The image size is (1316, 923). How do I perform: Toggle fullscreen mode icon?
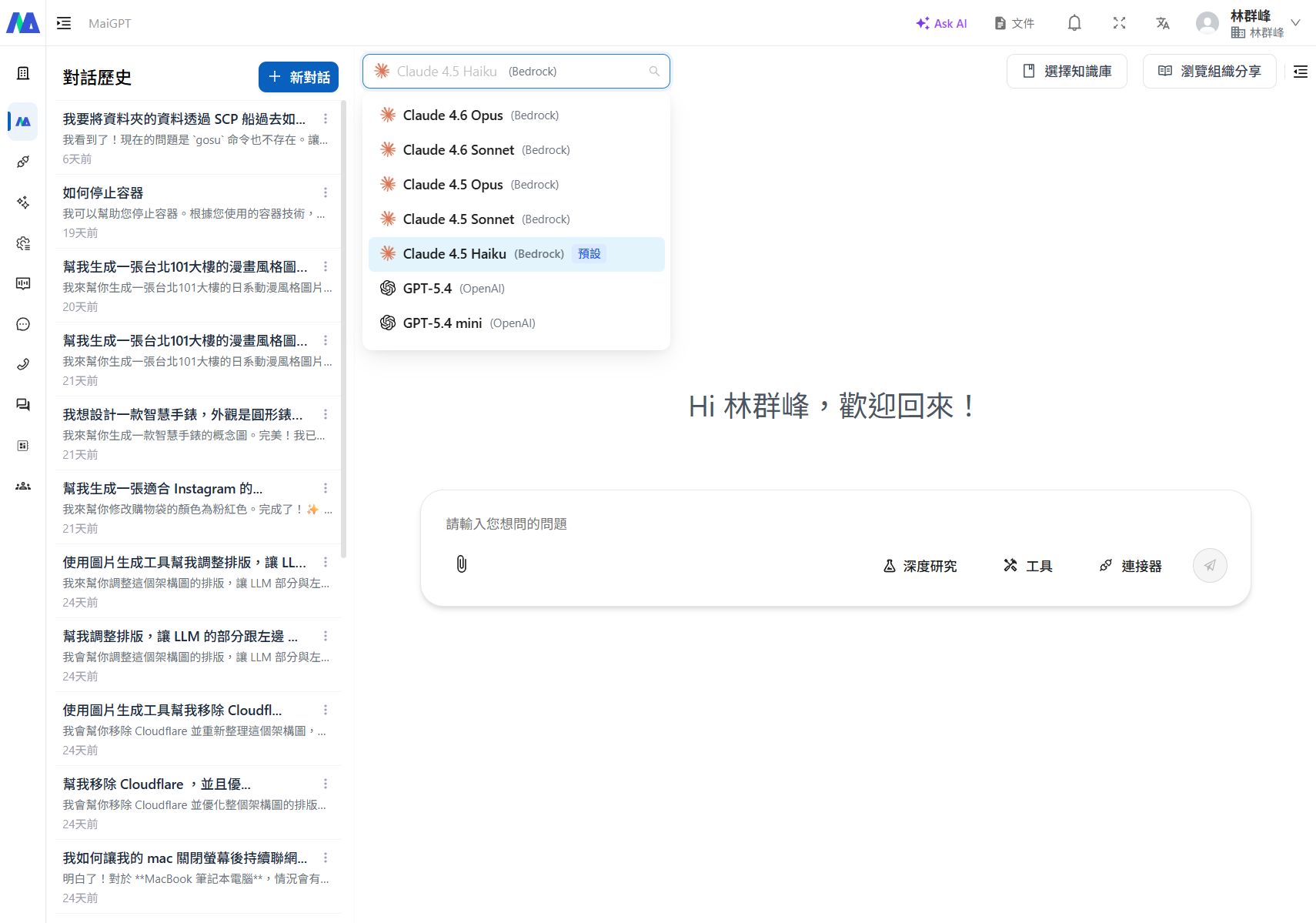(1119, 22)
